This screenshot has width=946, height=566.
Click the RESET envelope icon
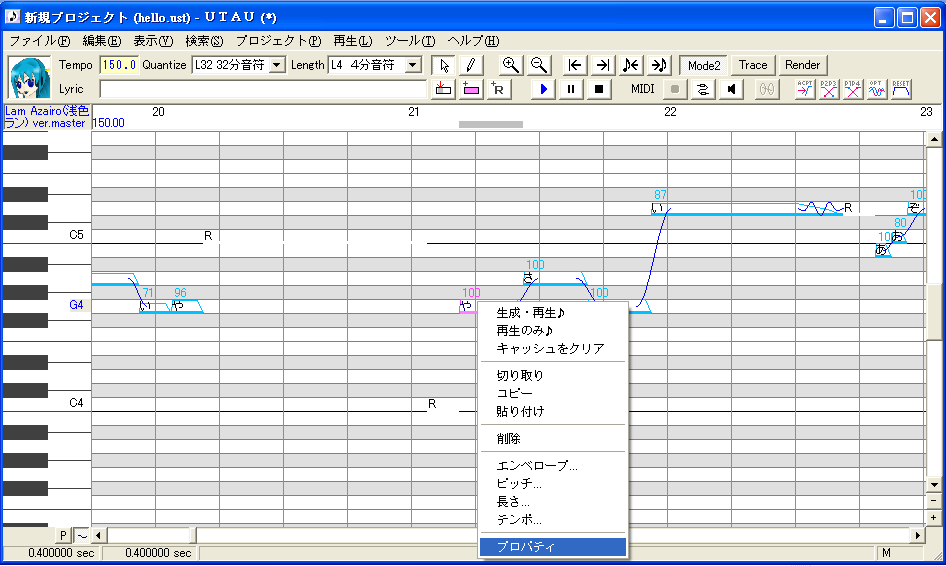pos(900,89)
